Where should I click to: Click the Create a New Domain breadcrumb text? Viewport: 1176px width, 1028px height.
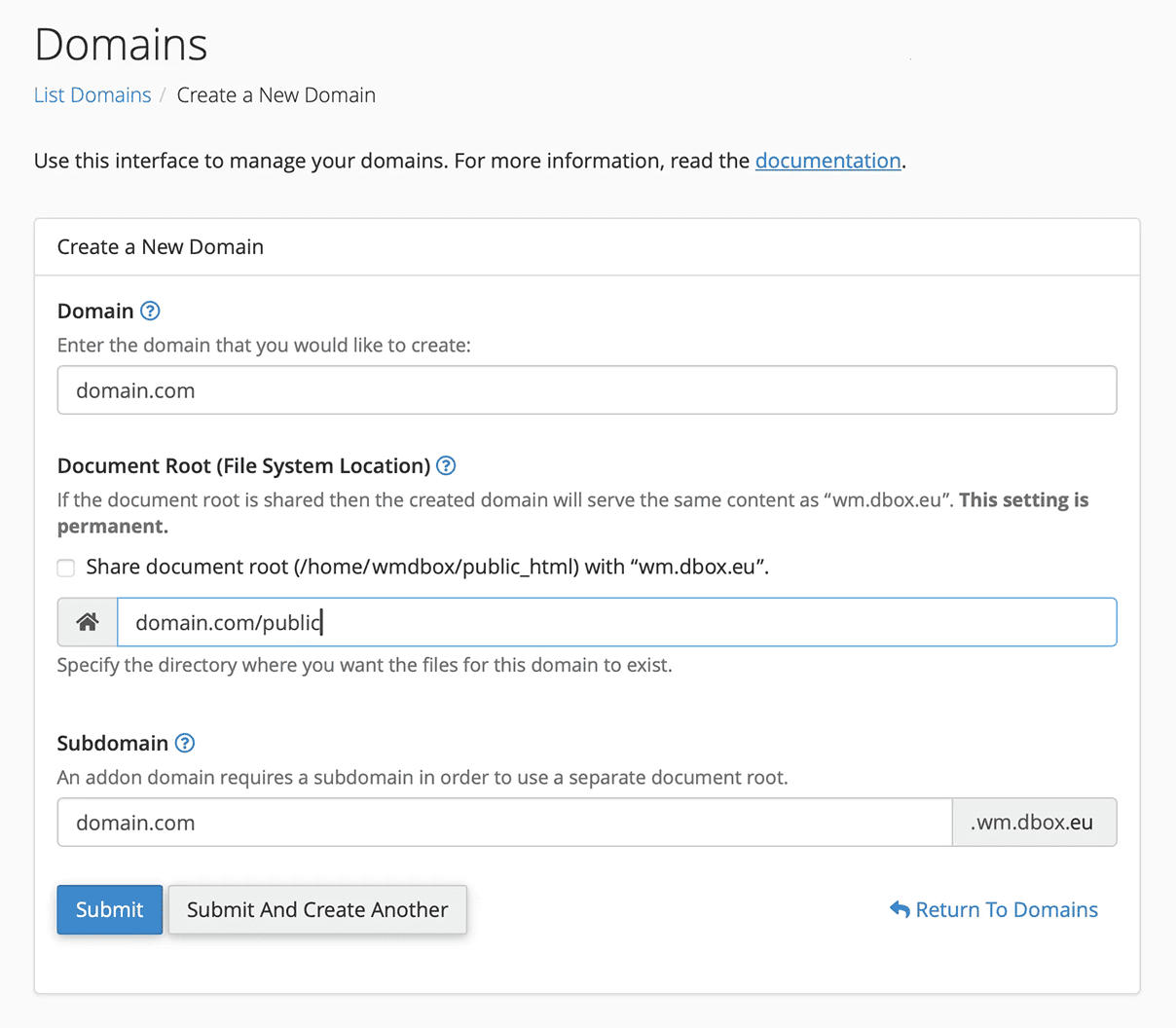click(276, 95)
